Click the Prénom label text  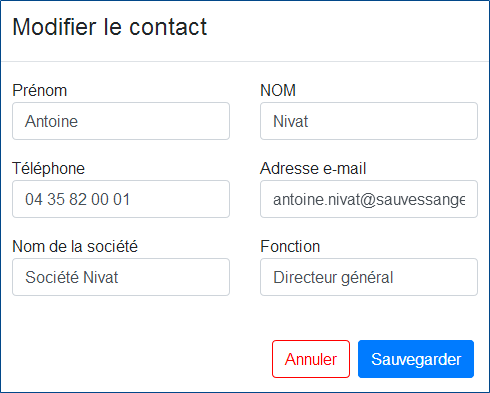pyautogui.click(x=40, y=91)
